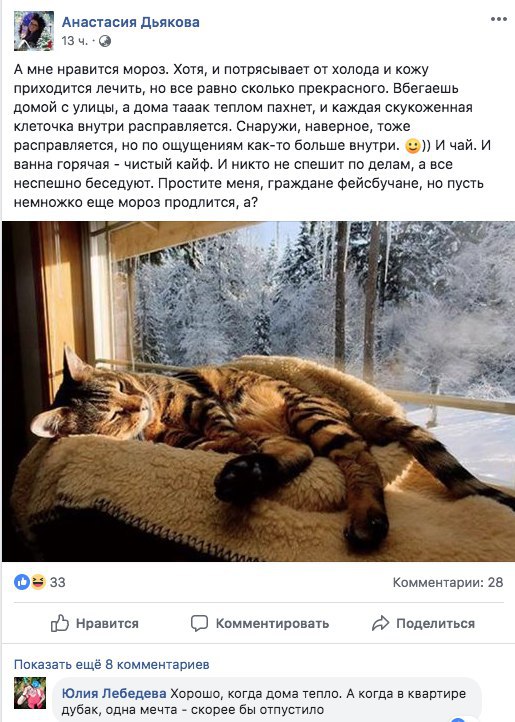Open the three-dot post options menu
Screen dimensions: 515x722
(x=498, y=19)
